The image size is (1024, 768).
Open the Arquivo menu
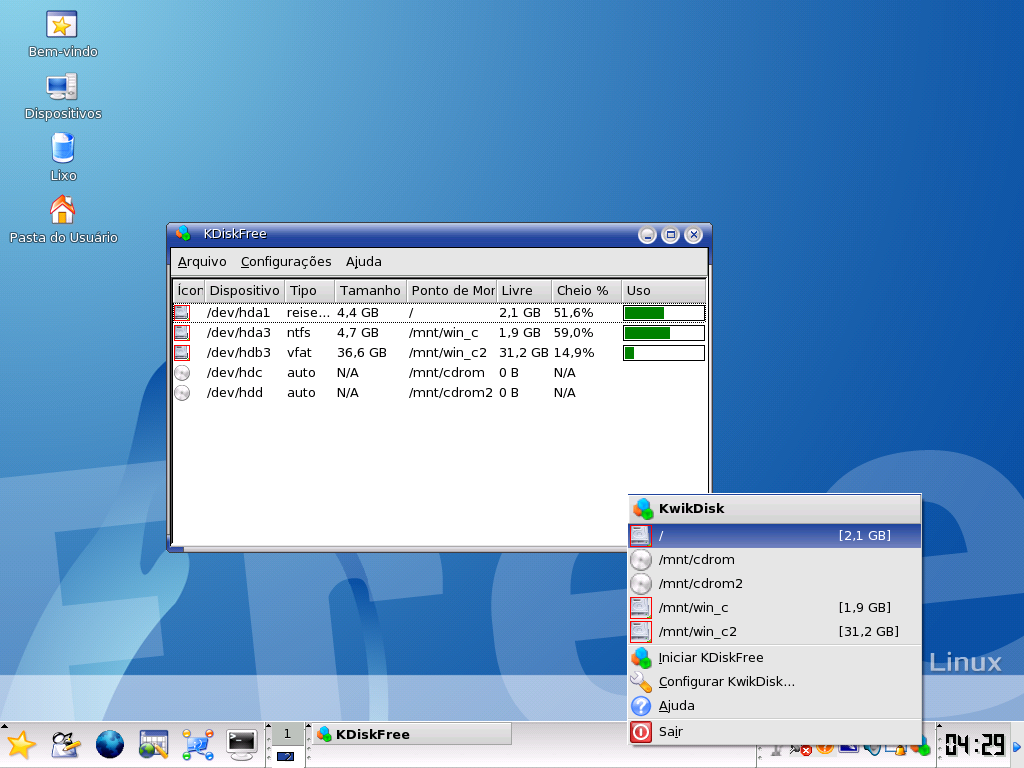[x=202, y=262]
